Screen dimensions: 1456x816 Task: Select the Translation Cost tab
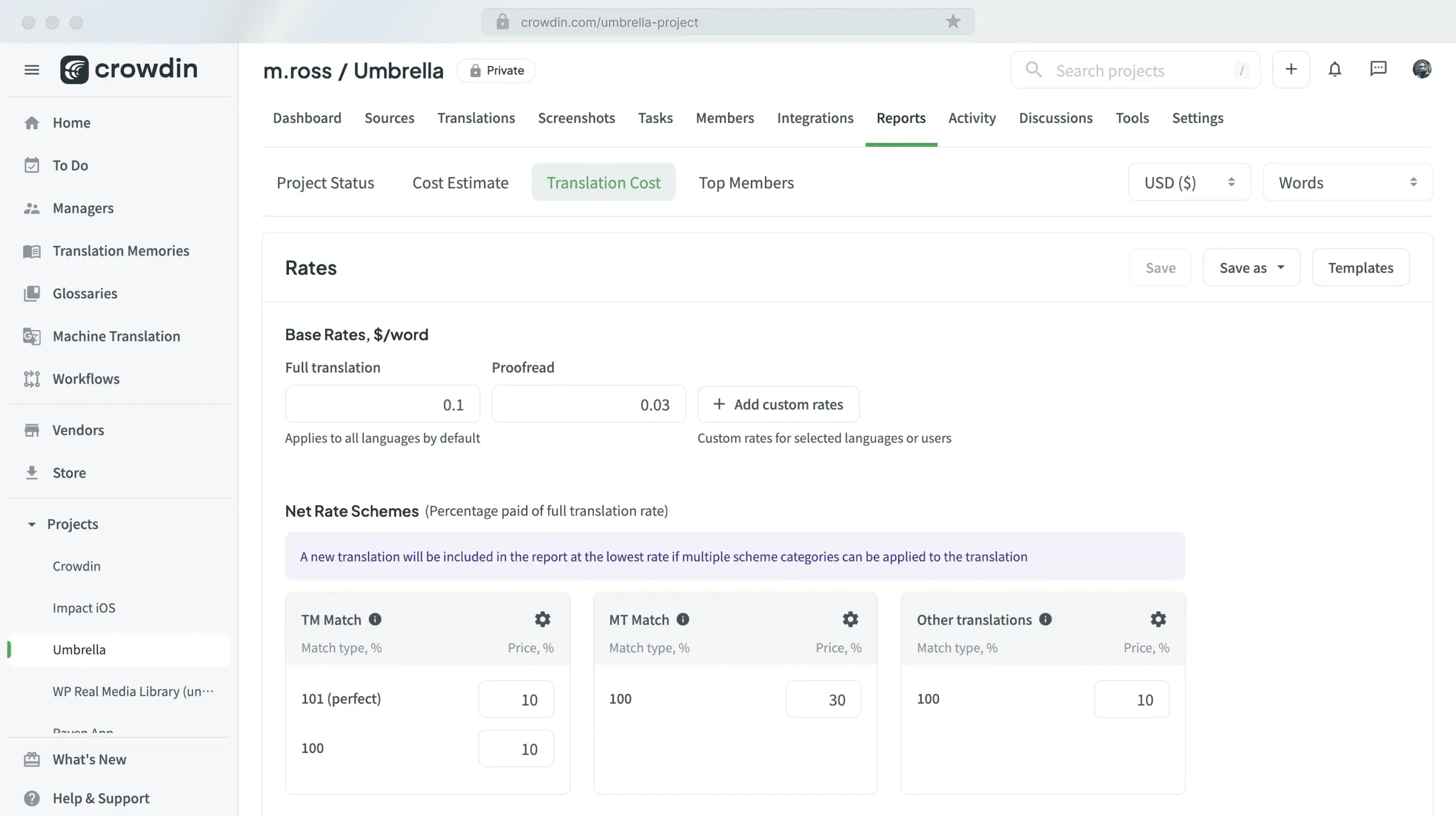pos(603,181)
